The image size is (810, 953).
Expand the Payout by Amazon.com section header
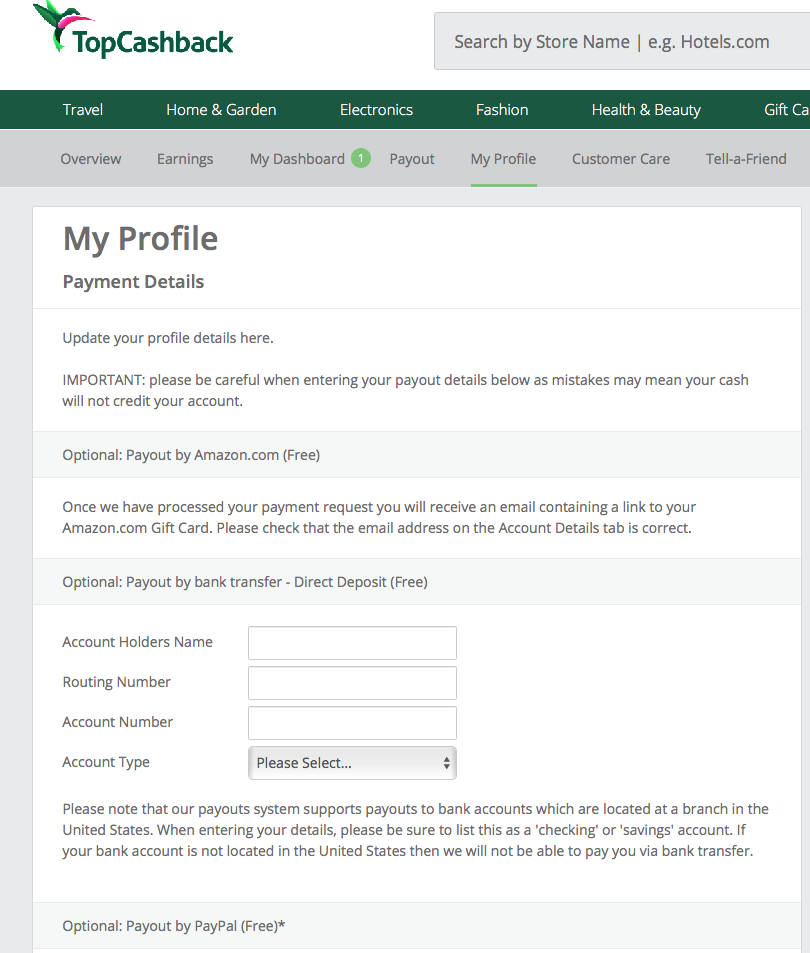191,455
